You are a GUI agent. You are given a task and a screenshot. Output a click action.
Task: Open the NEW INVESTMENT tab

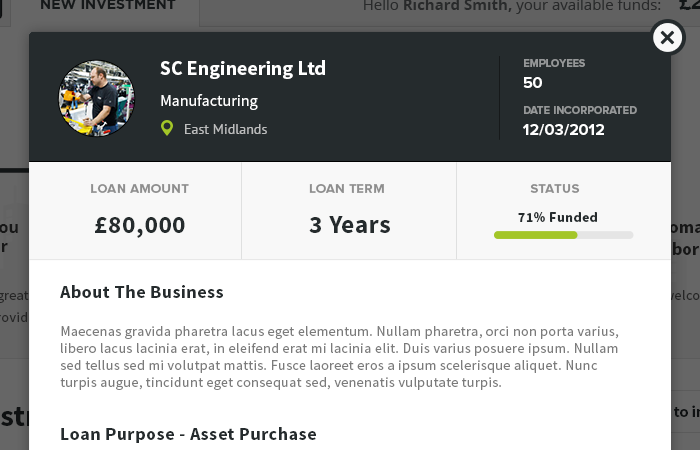click(108, 5)
